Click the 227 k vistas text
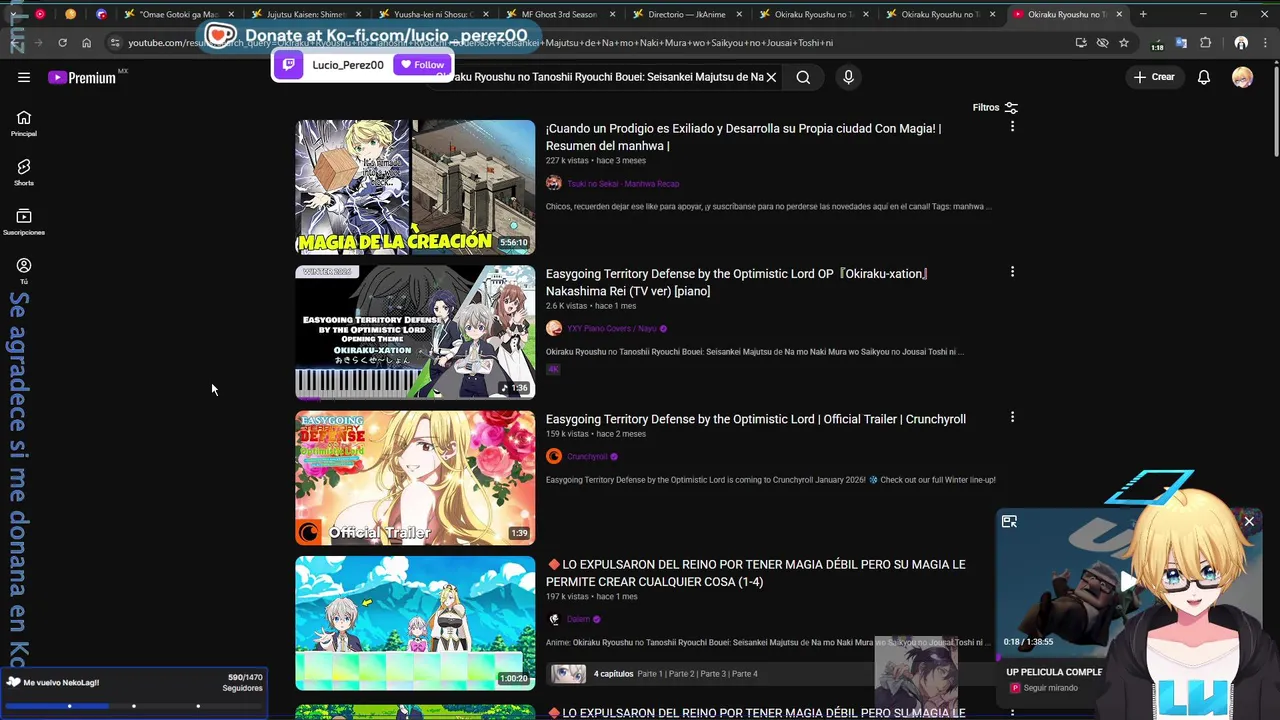1280x720 pixels. 567,161
